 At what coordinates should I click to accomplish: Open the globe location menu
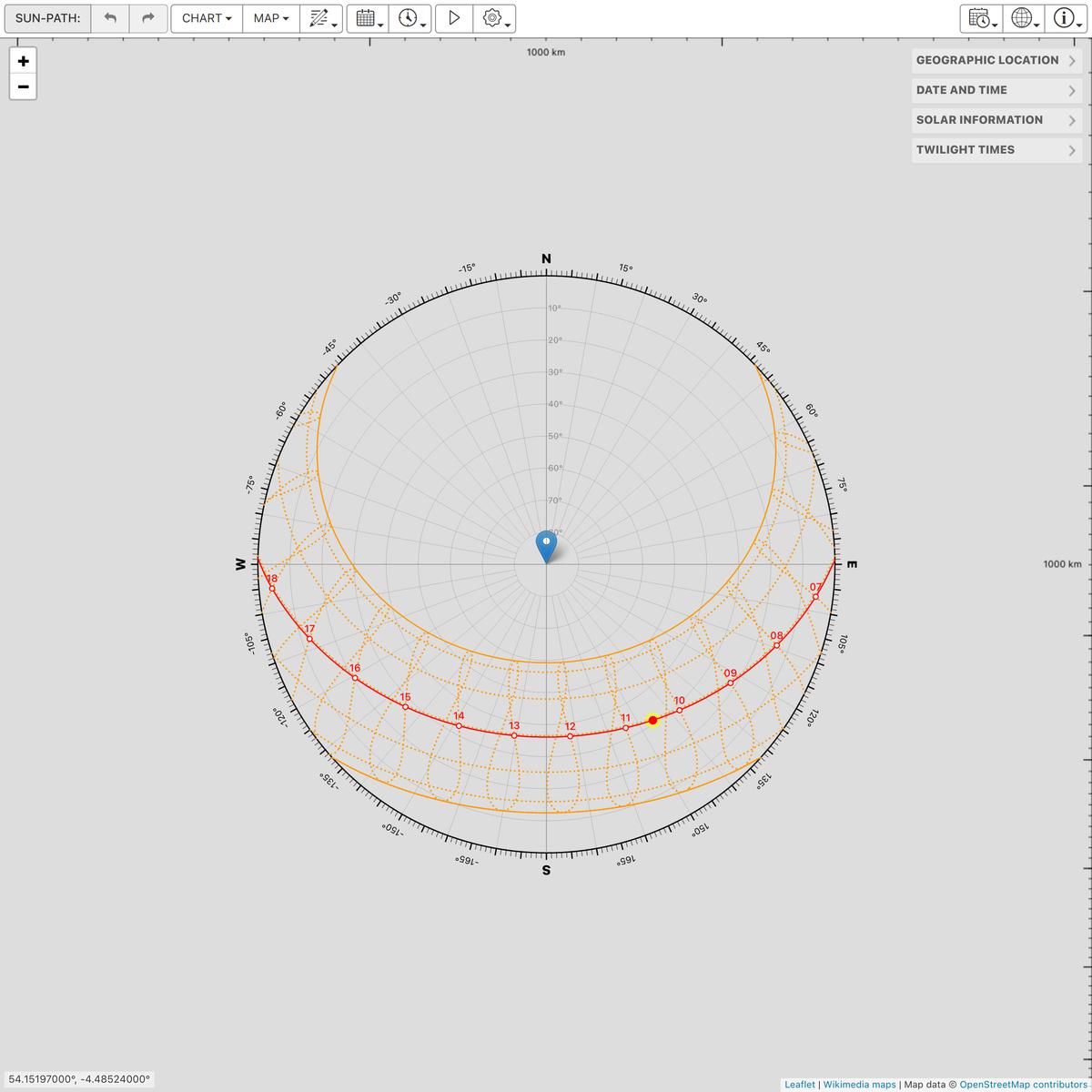point(1024,18)
